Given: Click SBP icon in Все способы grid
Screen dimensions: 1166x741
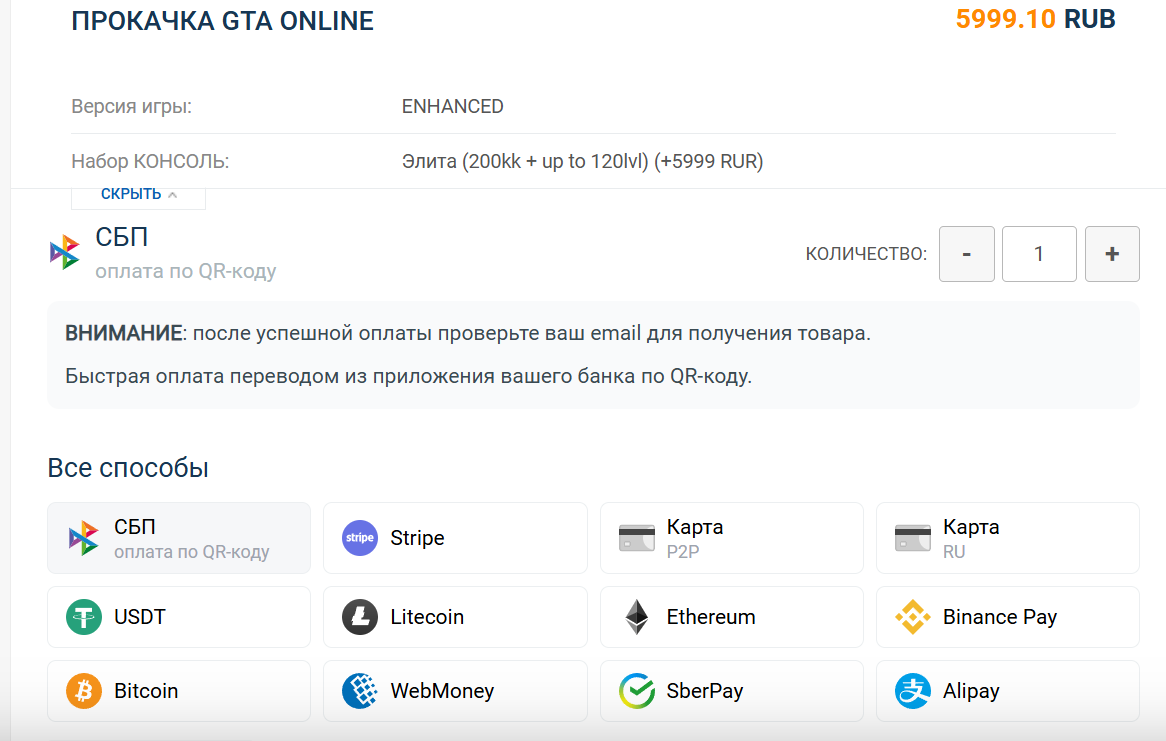Looking at the screenshot, I should click(83, 538).
